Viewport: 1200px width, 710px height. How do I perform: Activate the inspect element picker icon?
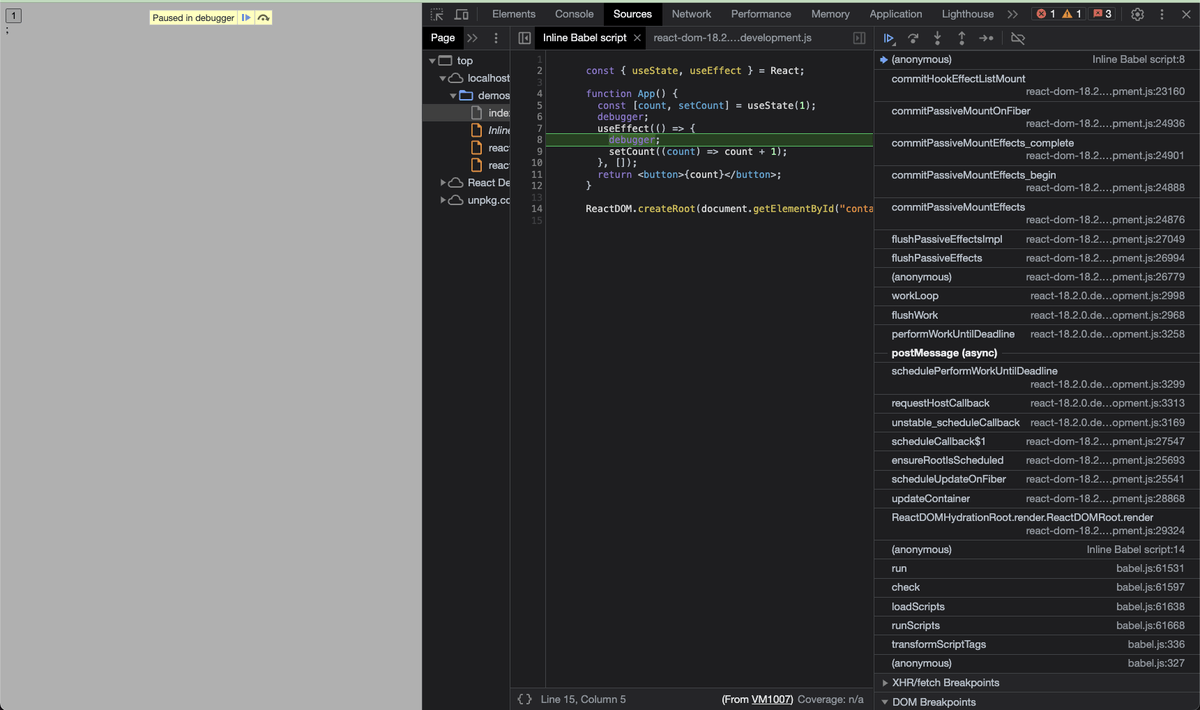(x=437, y=14)
